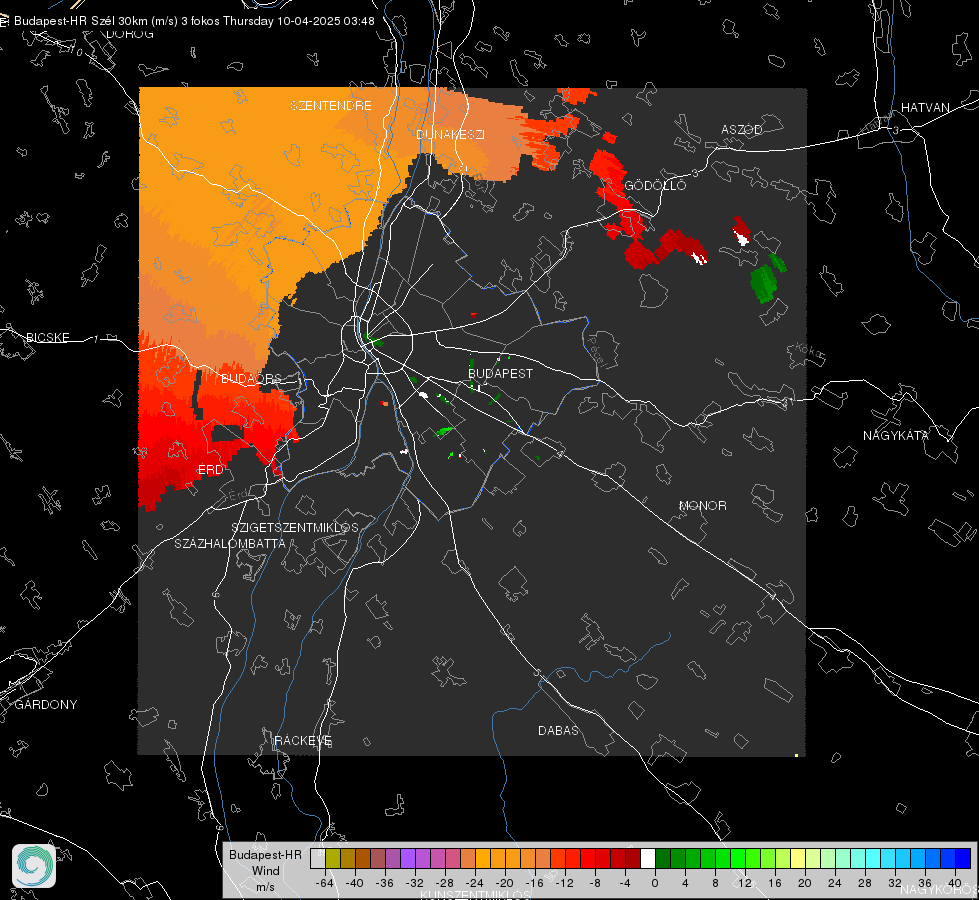Pick the deep blue last swatch of the legend

click(x=963, y=859)
